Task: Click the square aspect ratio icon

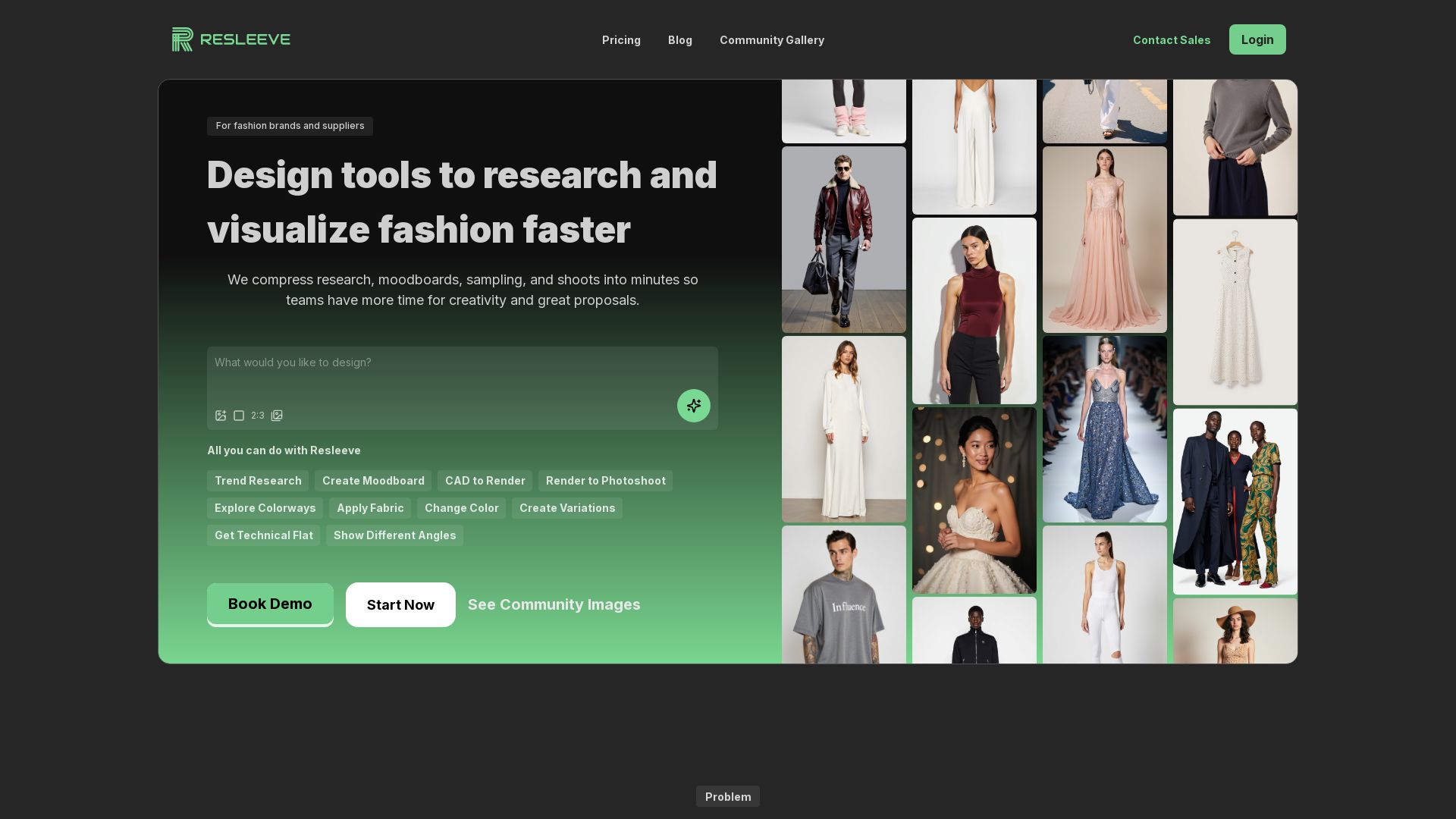Action: point(239,416)
